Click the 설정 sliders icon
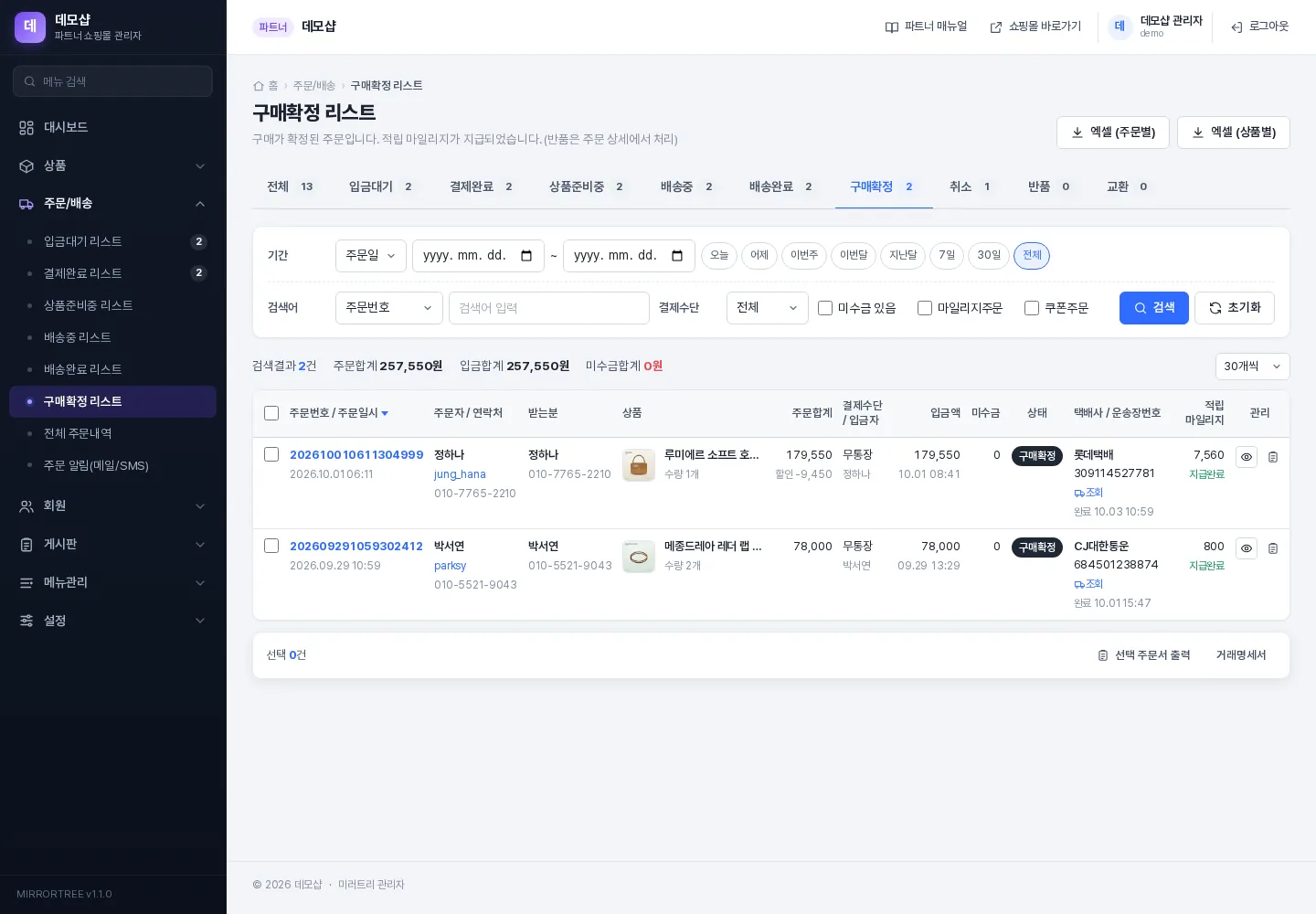Viewport: 1316px width, 914px height. [27, 622]
